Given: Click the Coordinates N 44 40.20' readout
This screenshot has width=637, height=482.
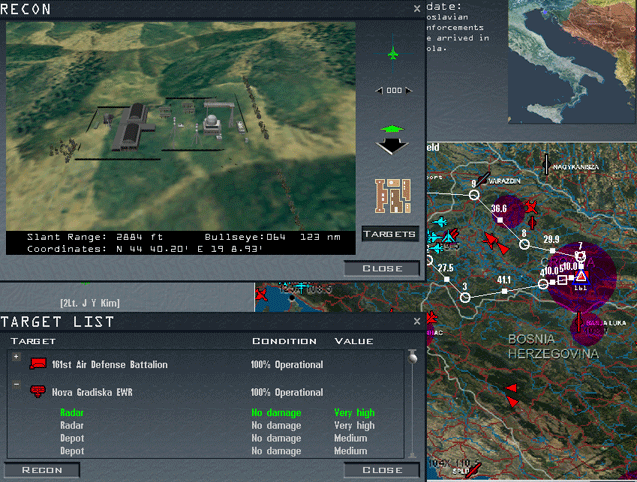Looking at the screenshot, I should pyautogui.click(x=145, y=249).
